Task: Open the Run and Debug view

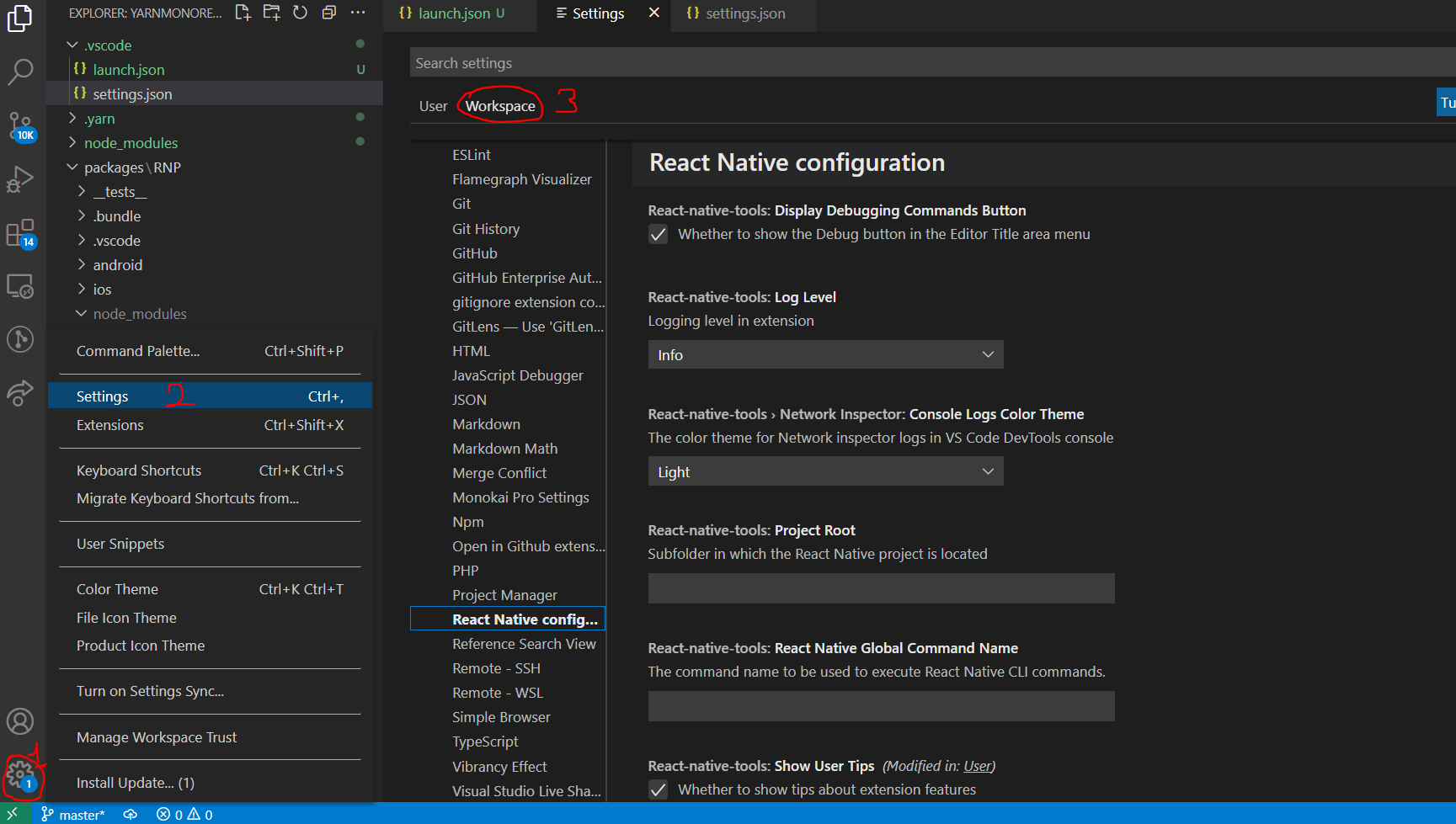Action: tap(19, 179)
